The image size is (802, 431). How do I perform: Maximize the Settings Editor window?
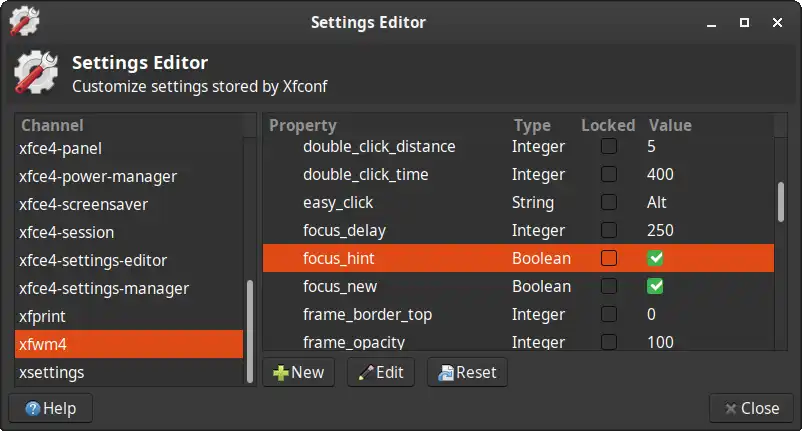745,22
